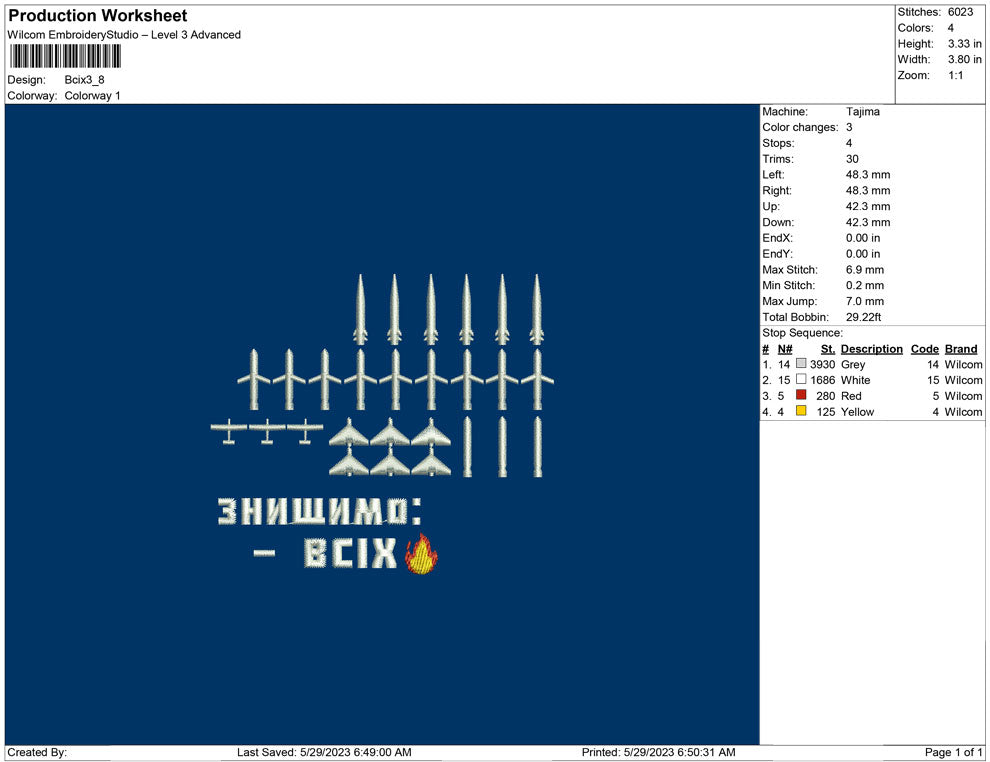Image resolution: width=990 pixels, height=762 pixels.
Task: Click the 'Yellow' description text
Action: coord(857,412)
